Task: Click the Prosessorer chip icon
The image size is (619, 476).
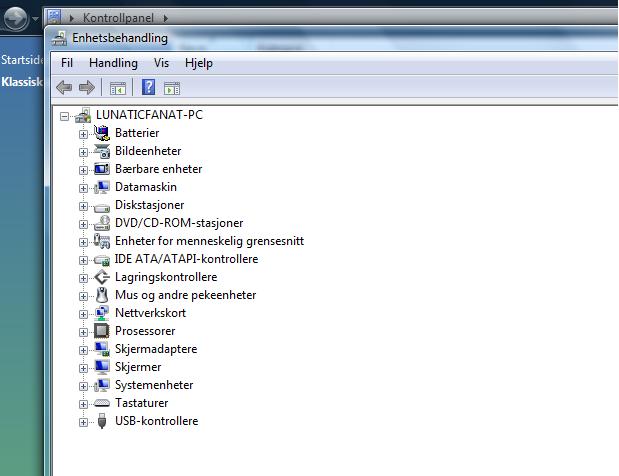Action: [102, 331]
